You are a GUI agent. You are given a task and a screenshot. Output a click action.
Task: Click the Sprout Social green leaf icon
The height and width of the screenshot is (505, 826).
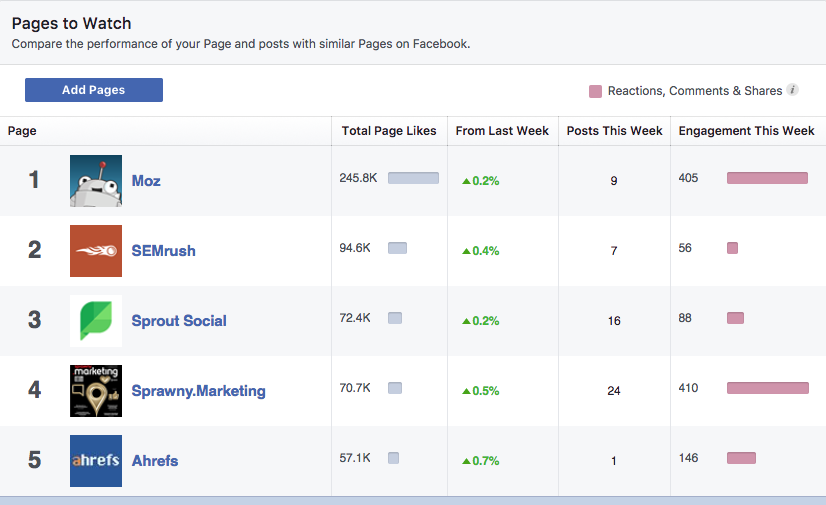tap(96, 321)
